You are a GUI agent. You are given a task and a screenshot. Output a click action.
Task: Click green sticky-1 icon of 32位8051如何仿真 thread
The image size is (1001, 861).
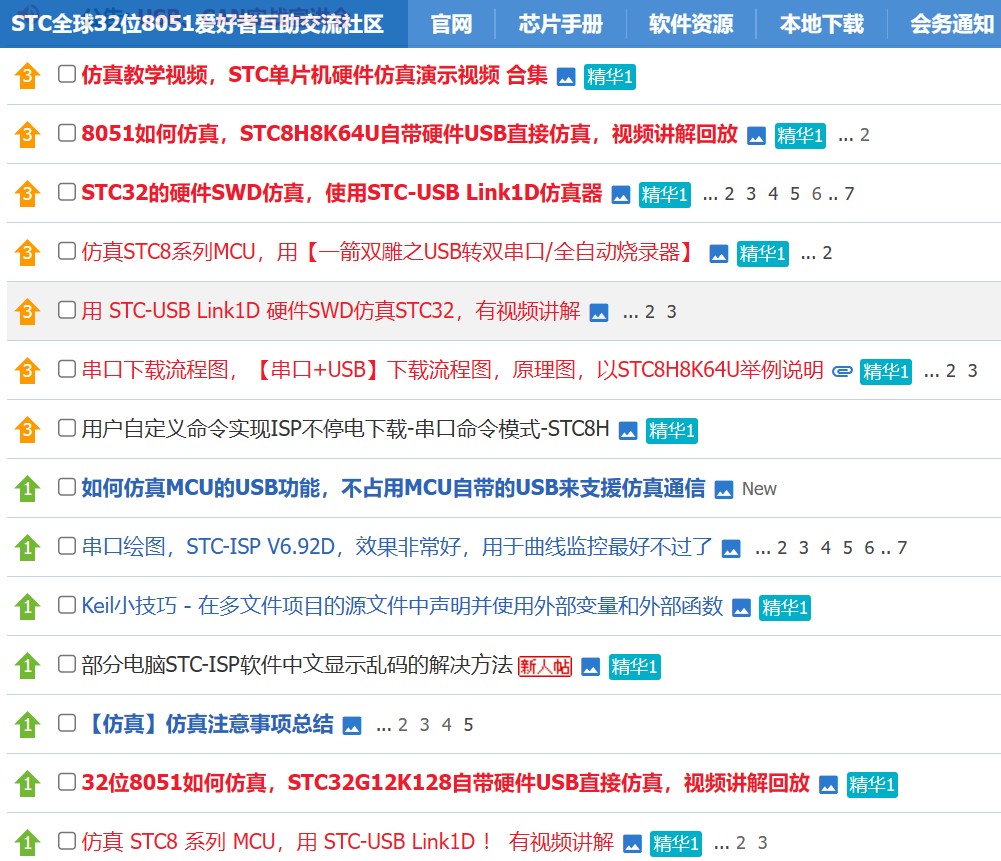[x=27, y=783]
